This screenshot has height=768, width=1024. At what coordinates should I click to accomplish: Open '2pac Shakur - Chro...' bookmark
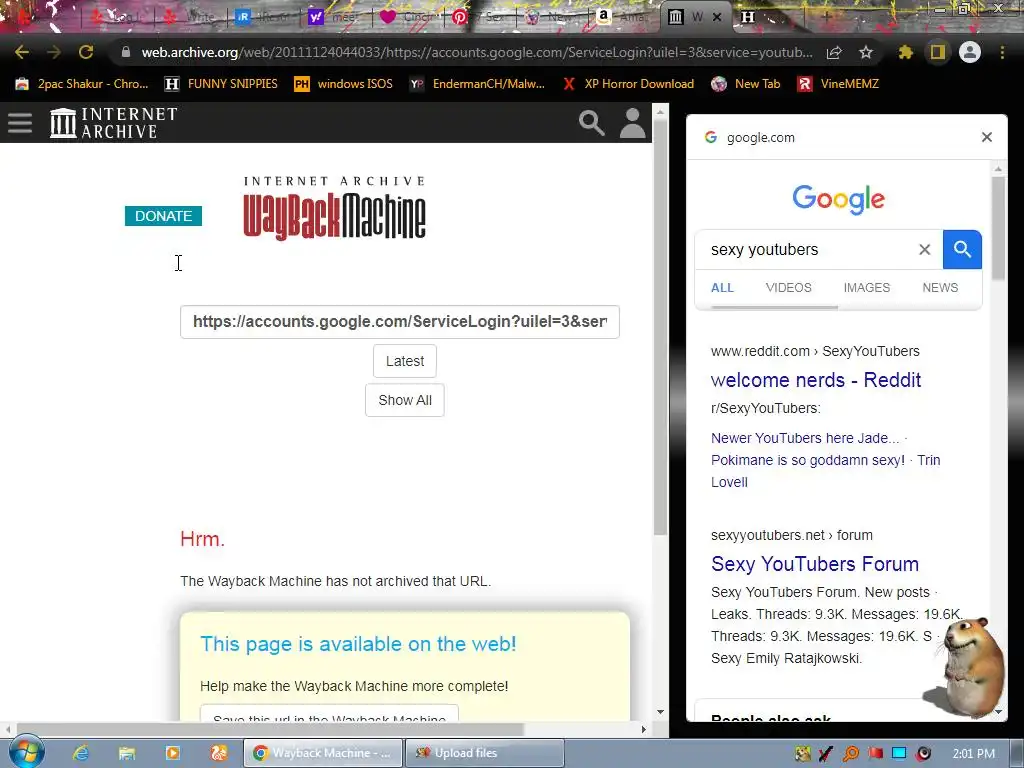tap(82, 84)
